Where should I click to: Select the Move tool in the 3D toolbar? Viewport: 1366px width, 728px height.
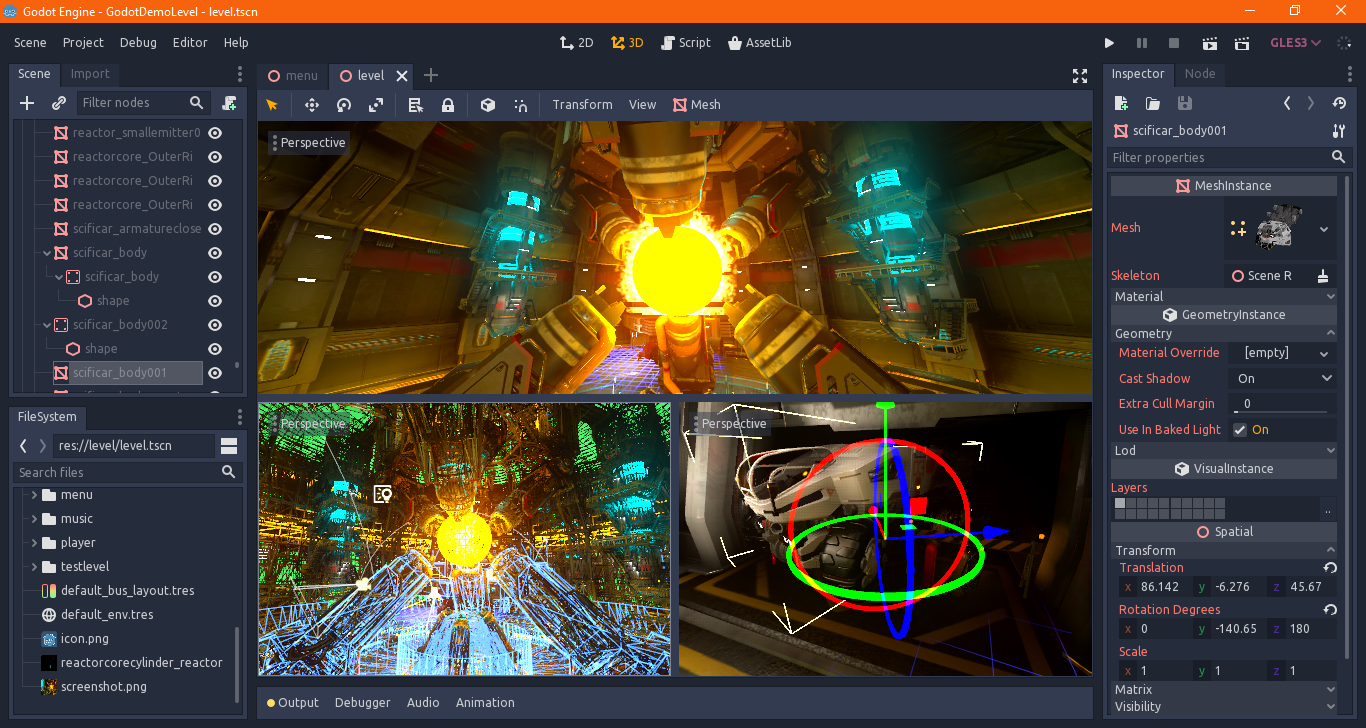click(x=311, y=105)
